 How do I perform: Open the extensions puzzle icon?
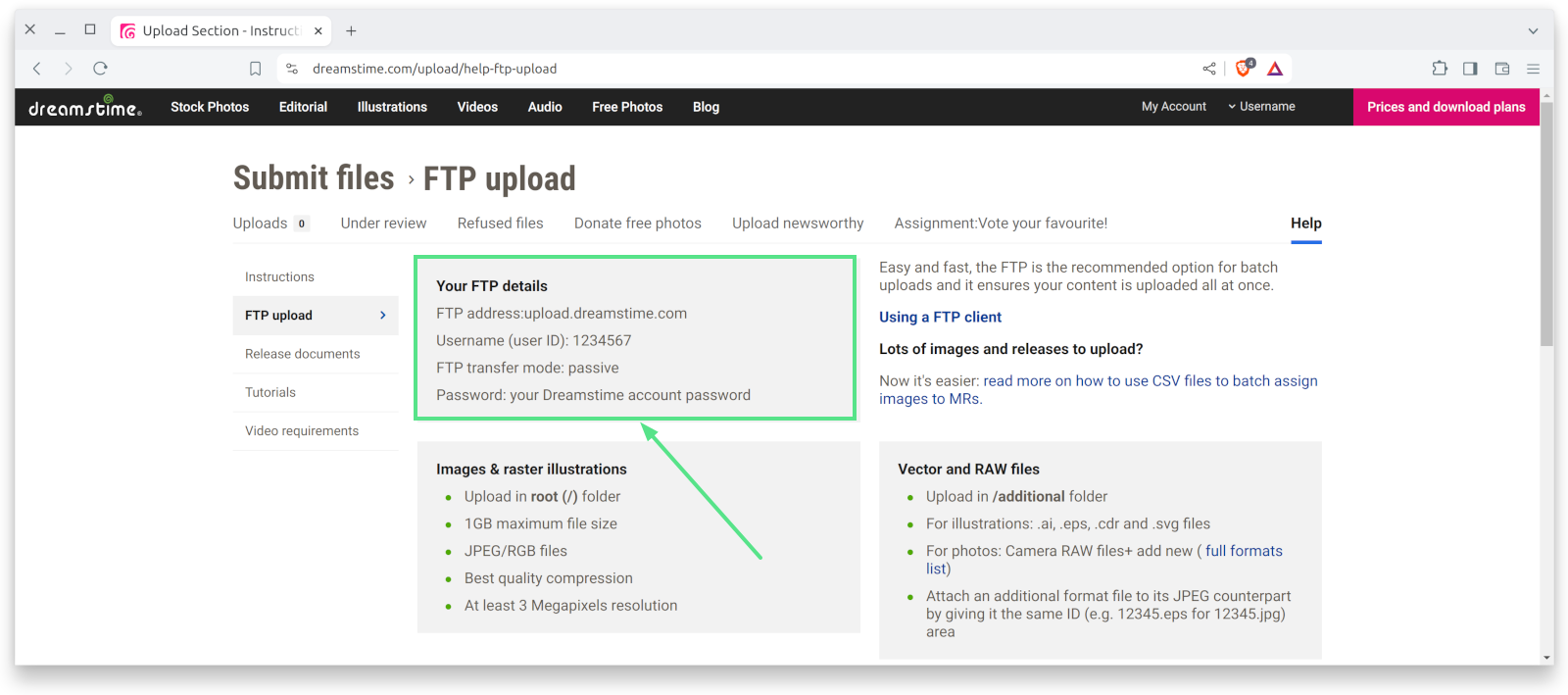click(x=1440, y=69)
